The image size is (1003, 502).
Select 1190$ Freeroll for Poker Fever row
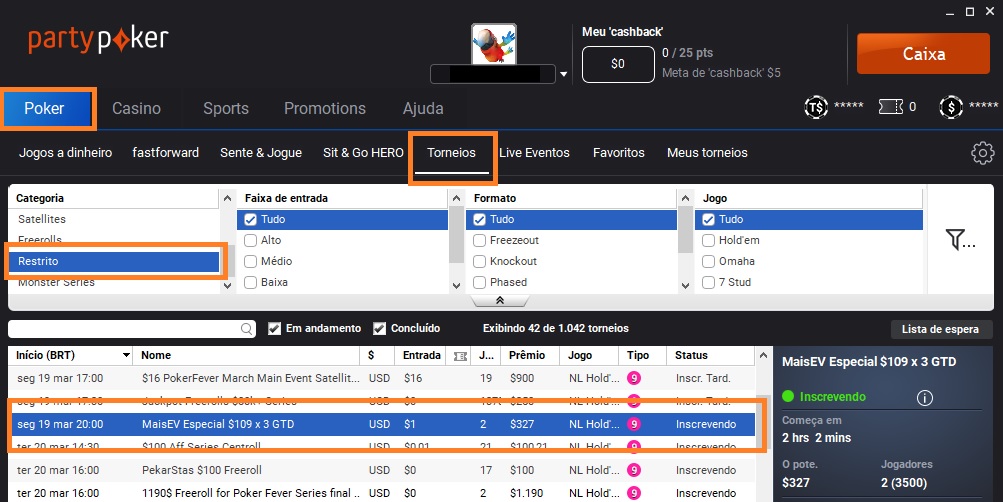(x=381, y=492)
